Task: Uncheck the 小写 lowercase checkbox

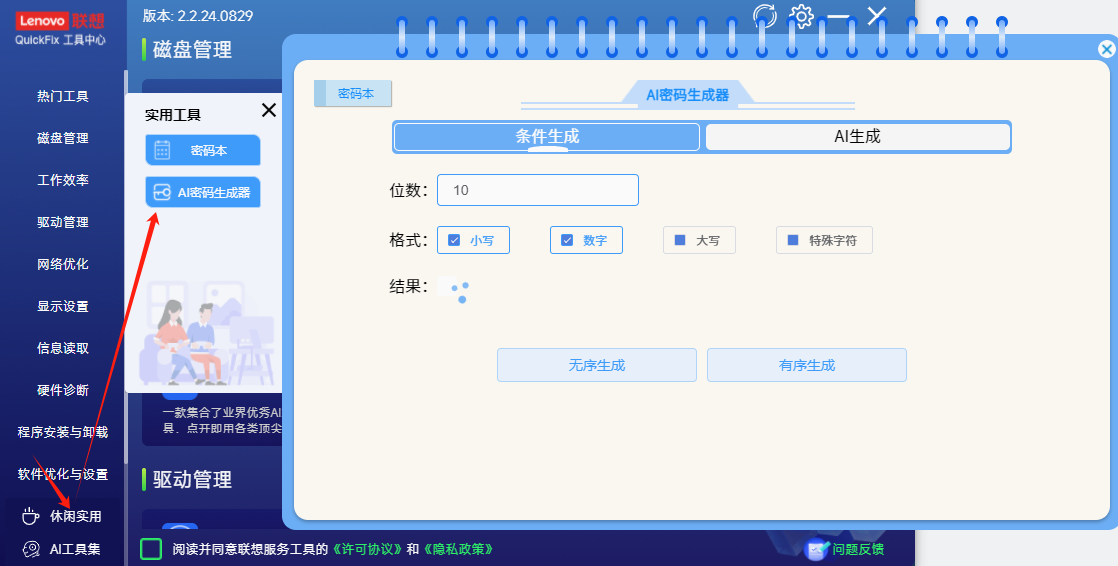Action: click(454, 240)
